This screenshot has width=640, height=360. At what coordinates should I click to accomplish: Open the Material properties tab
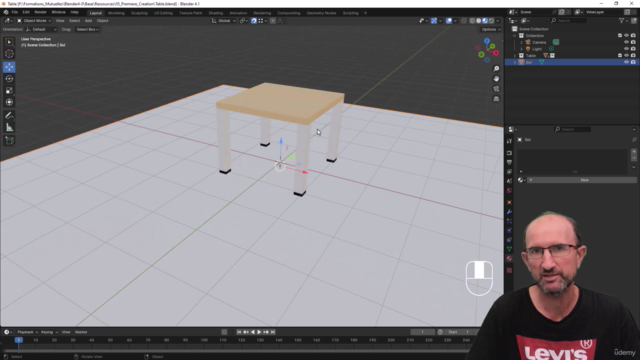(x=509, y=258)
